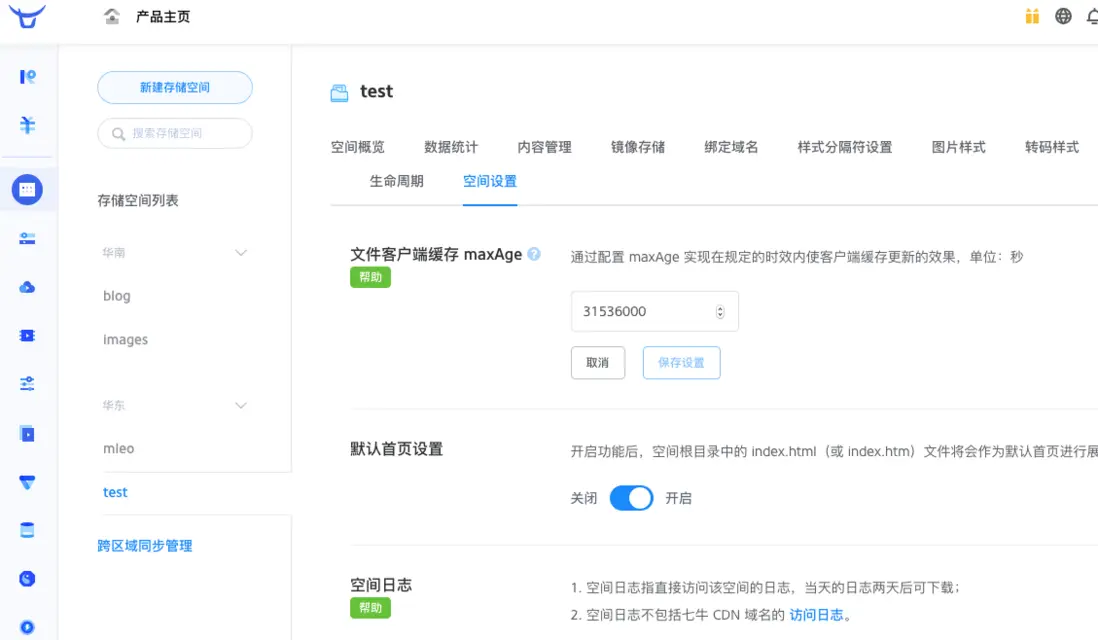Open the 跨区域同步管理 link

pyautogui.click(x=145, y=546)
